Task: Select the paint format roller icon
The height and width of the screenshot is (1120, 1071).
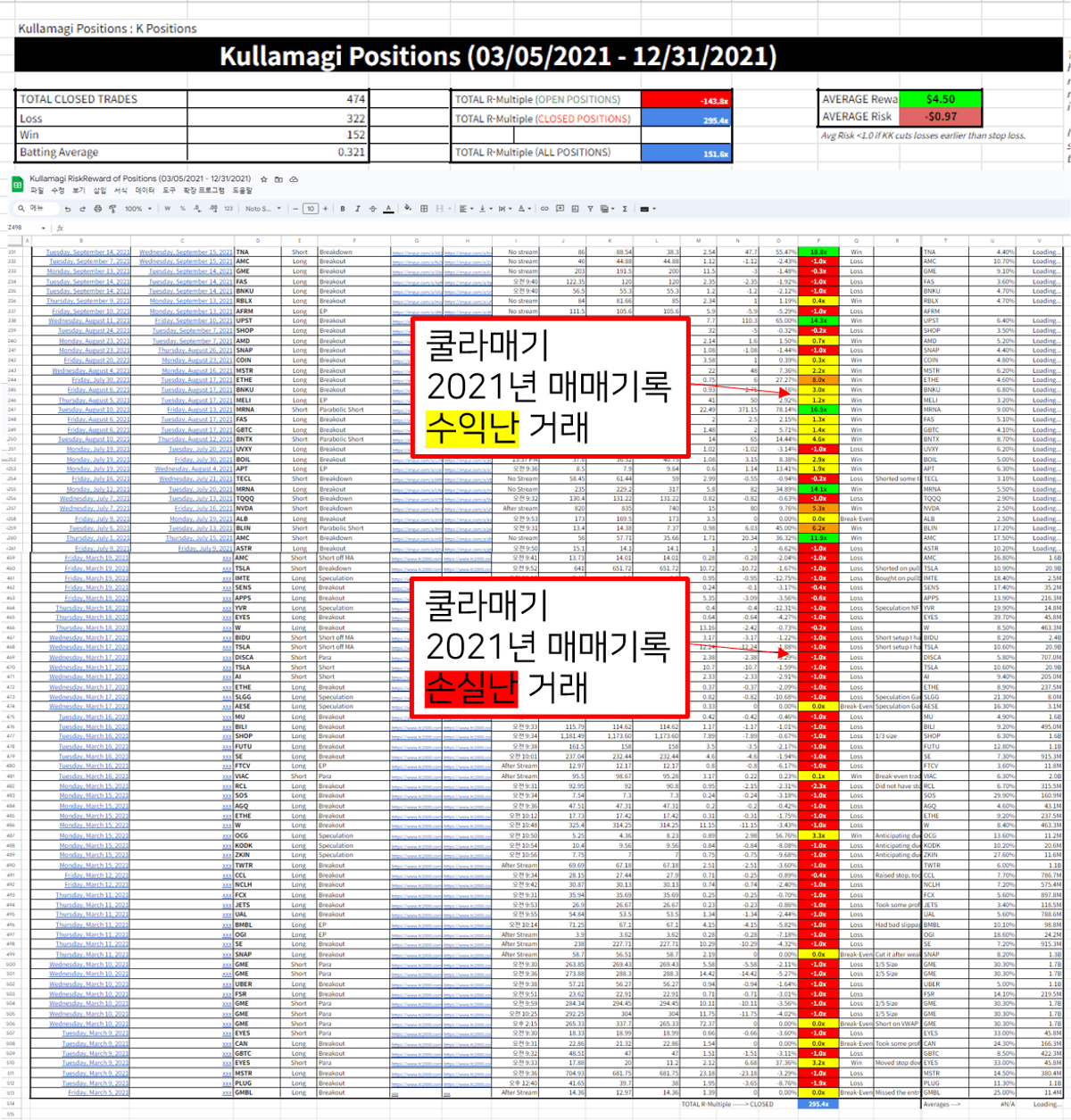Action: point(112,209)
